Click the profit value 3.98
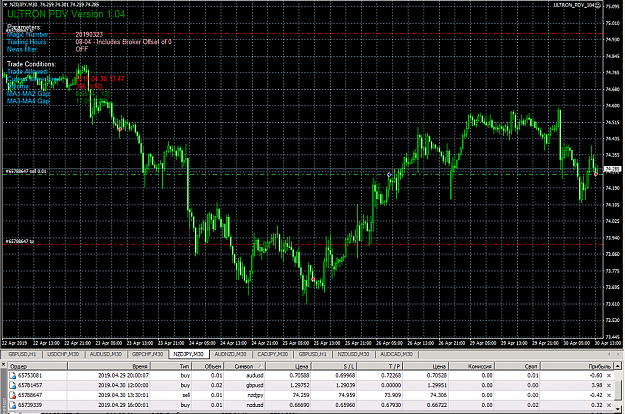This screenshot has height=414, width=625. 597,385
